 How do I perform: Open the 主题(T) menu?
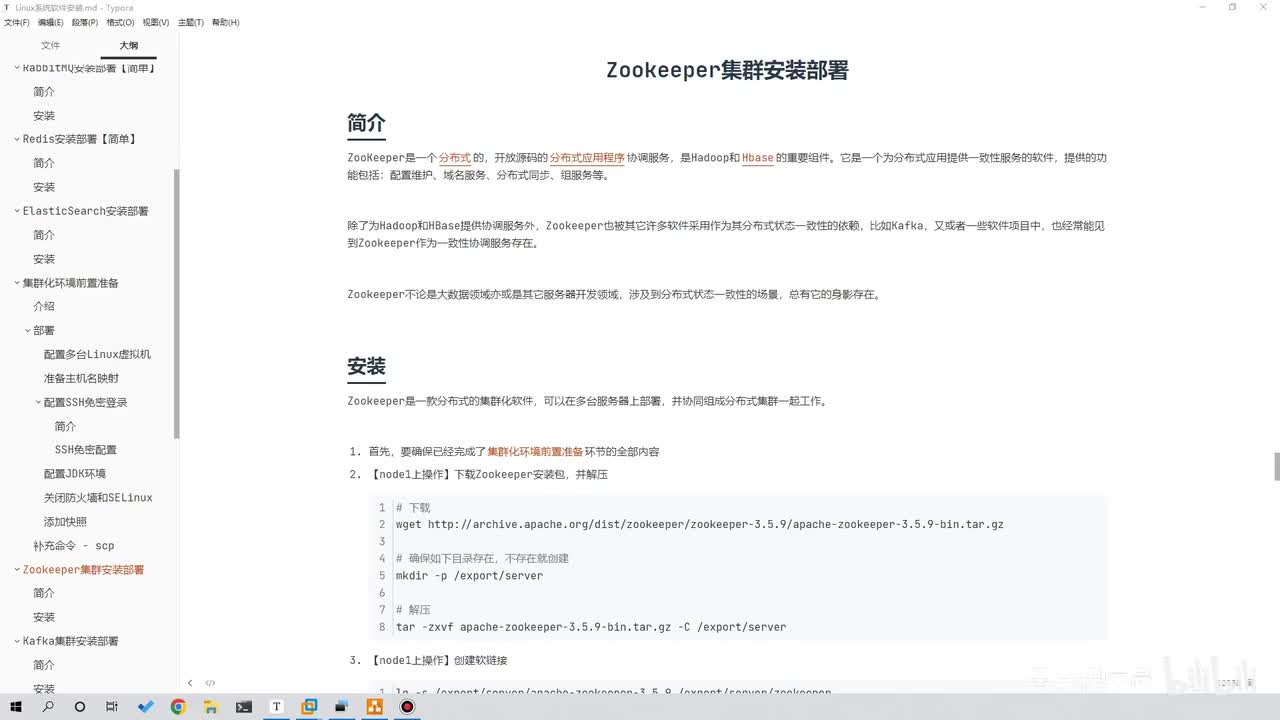[x=191, y=22]
